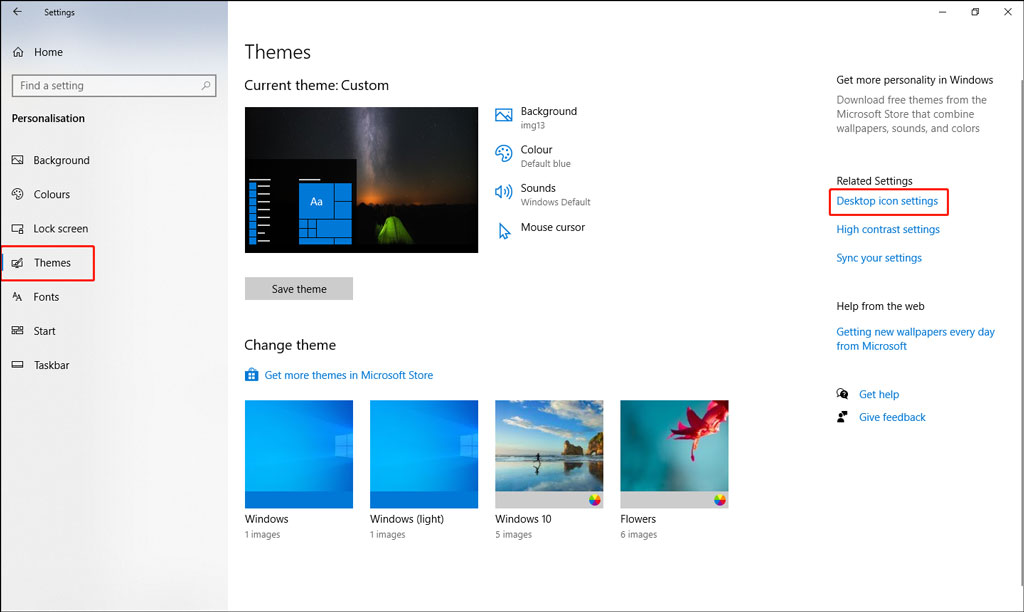1024x612 pixels.
Task: Open High contrast settings
Action: point(887,229)
